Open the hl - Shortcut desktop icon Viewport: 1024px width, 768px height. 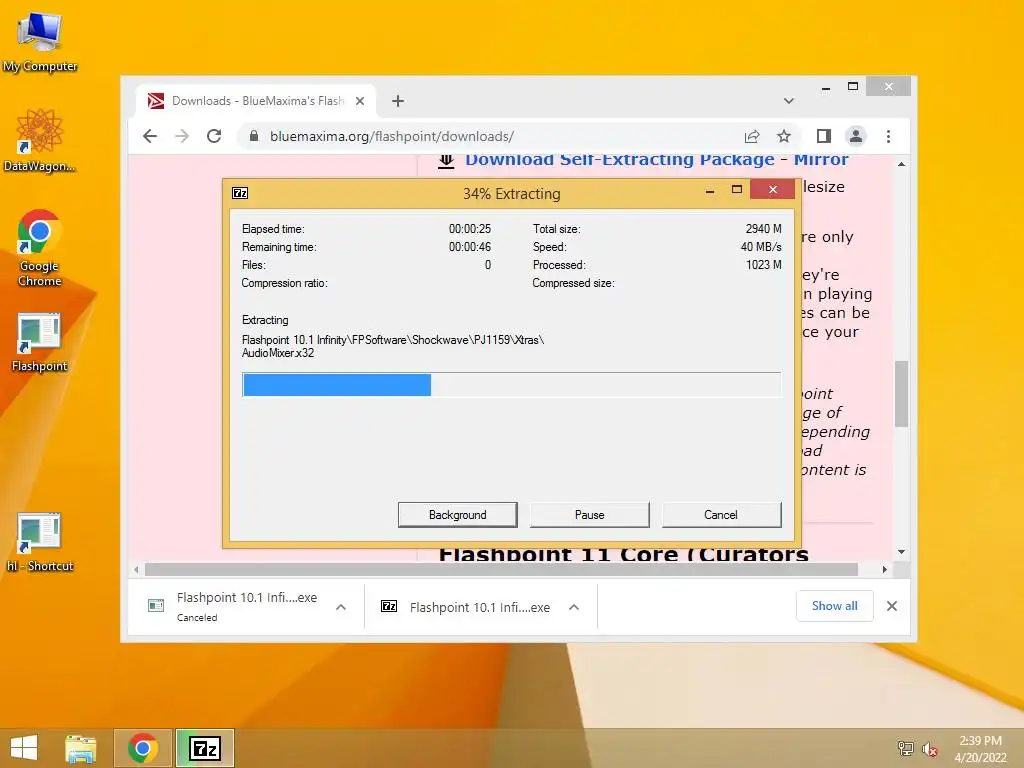40,543
